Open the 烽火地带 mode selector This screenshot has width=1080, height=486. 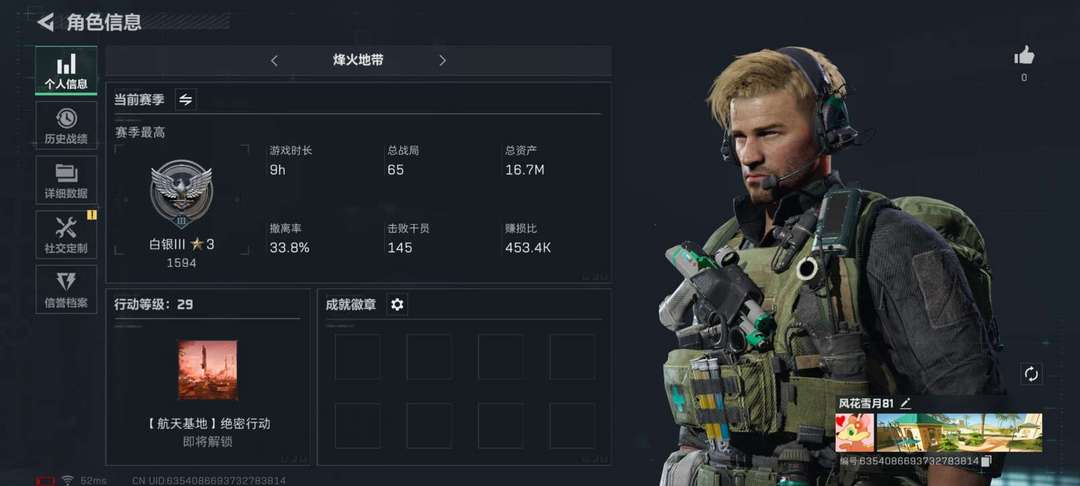pos(358,61)
